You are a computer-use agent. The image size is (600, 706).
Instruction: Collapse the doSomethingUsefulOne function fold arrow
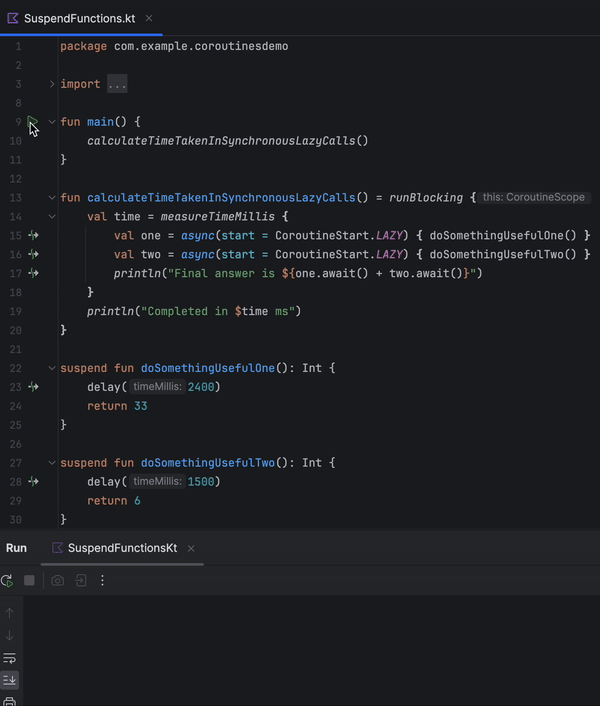coord(52,368)
